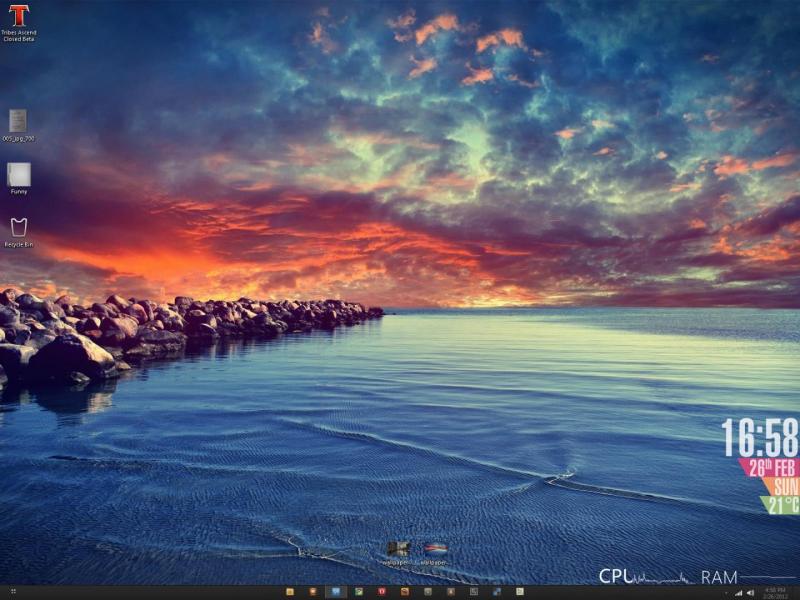Screen dimensions: 800x600
Task: Click the SUN weekday banner
Action: coord(783,486)
